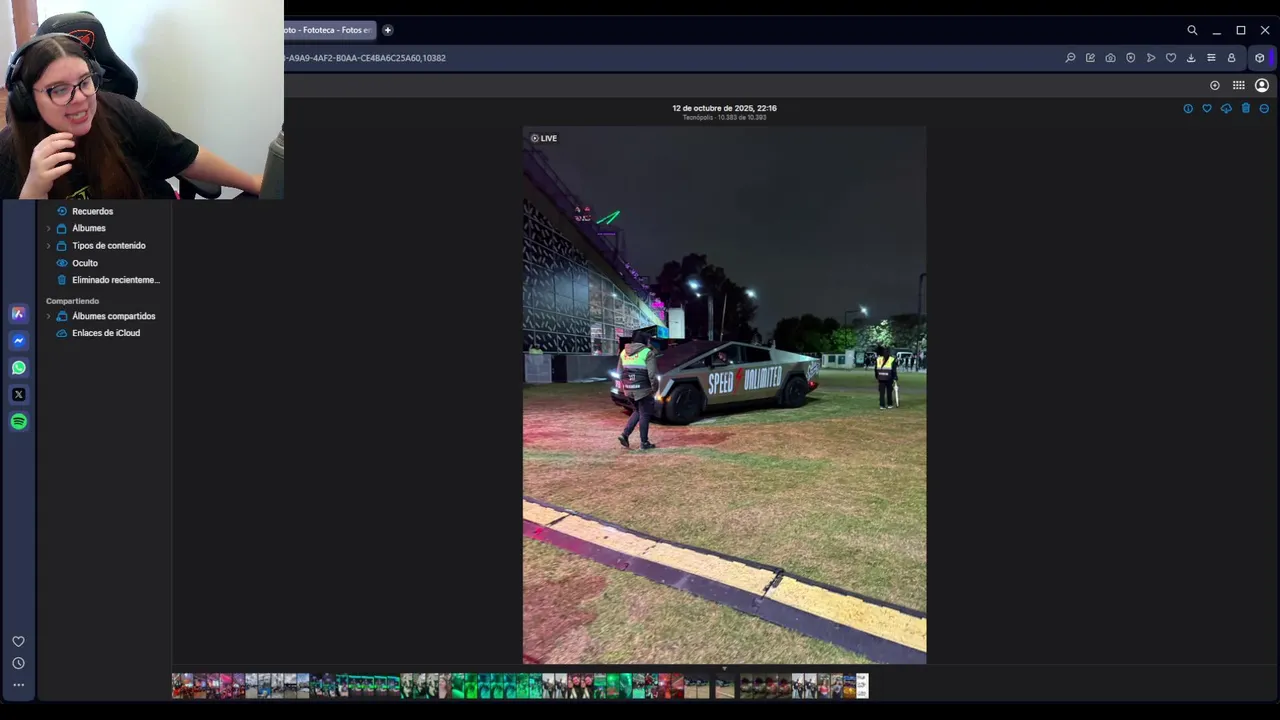Select the Fototeca browser tab
Screen dimensions: 1280x720
coord(329,30)
